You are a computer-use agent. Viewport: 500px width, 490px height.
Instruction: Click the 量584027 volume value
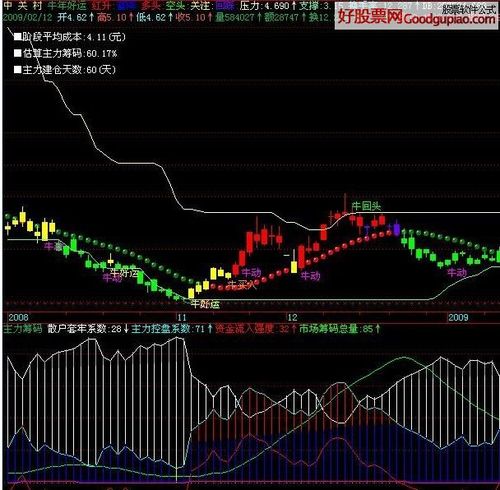click(x=238, y=17)
